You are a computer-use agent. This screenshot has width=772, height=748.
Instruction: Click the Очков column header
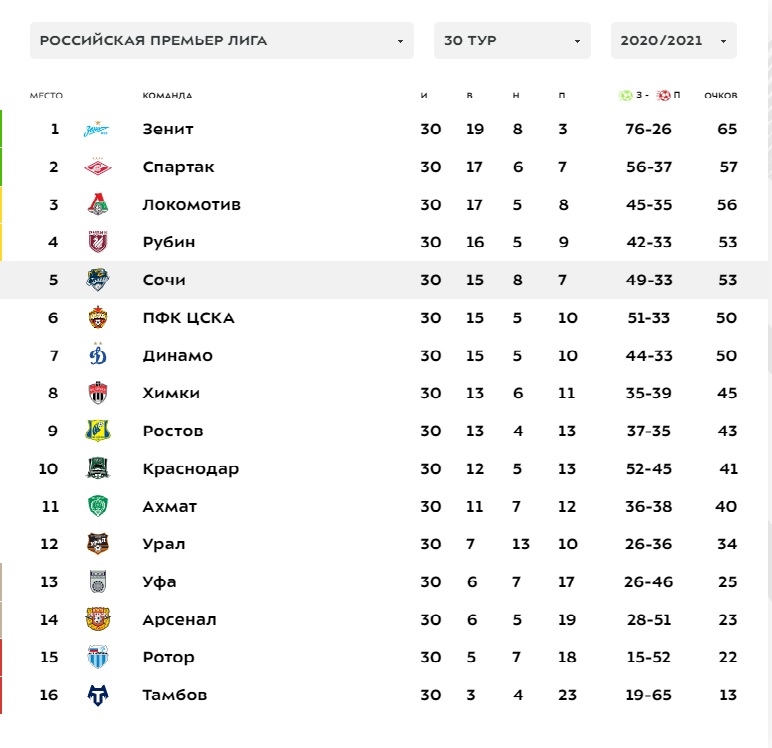(720, 95)
